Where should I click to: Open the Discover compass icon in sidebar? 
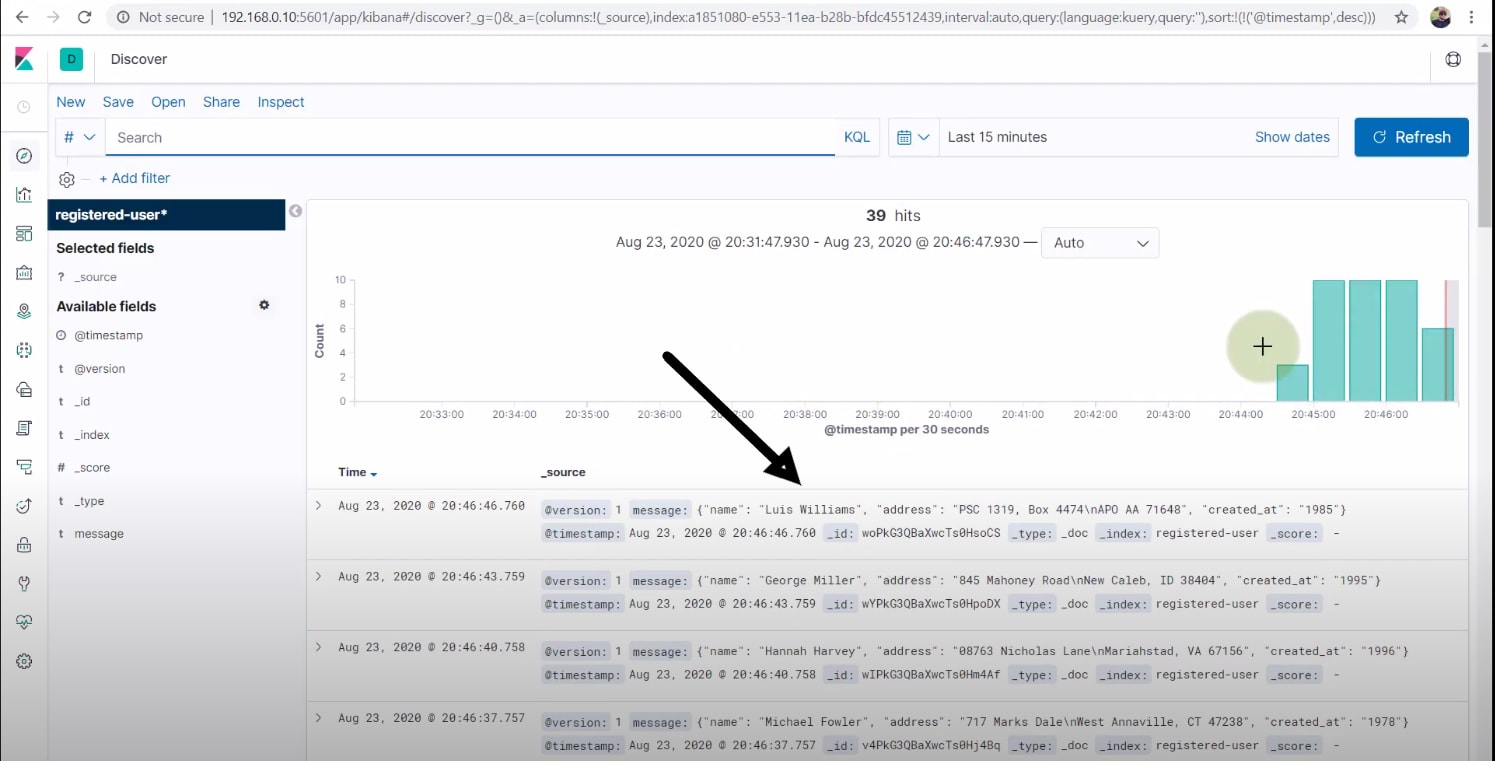point(23,155)
